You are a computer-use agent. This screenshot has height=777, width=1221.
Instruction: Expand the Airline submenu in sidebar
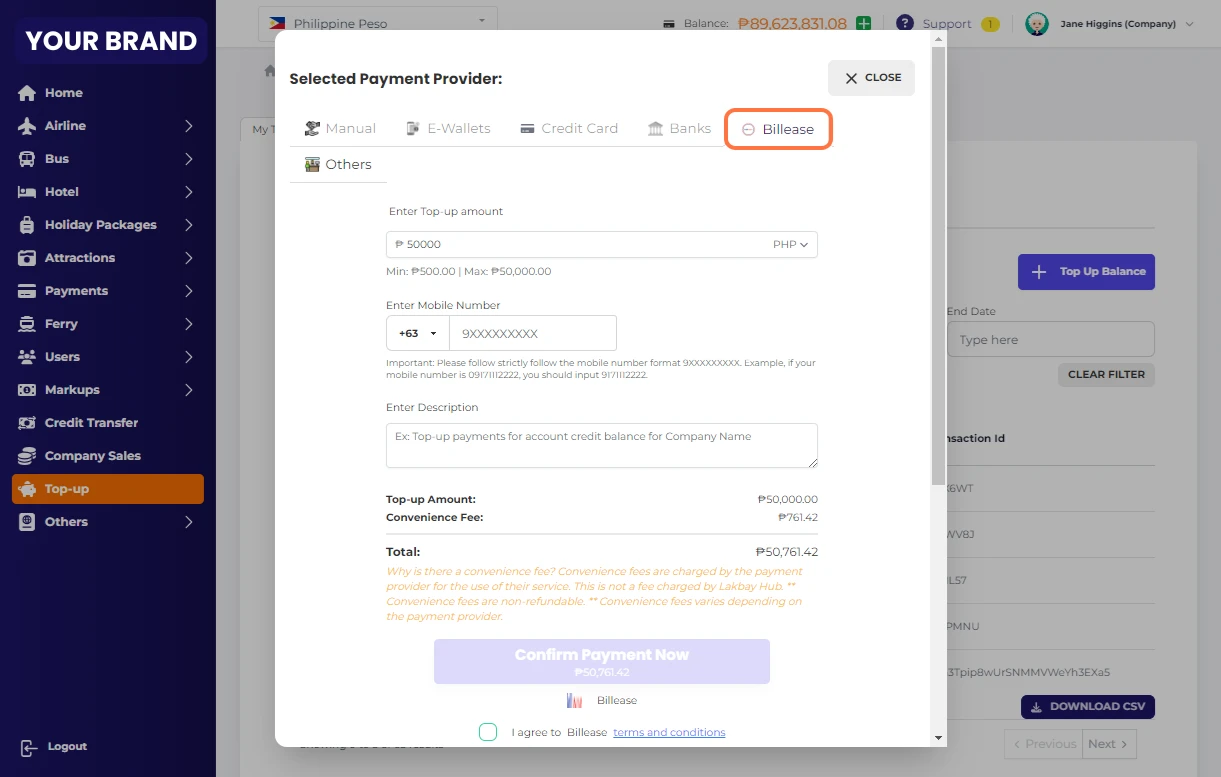[x=188, y=126]
